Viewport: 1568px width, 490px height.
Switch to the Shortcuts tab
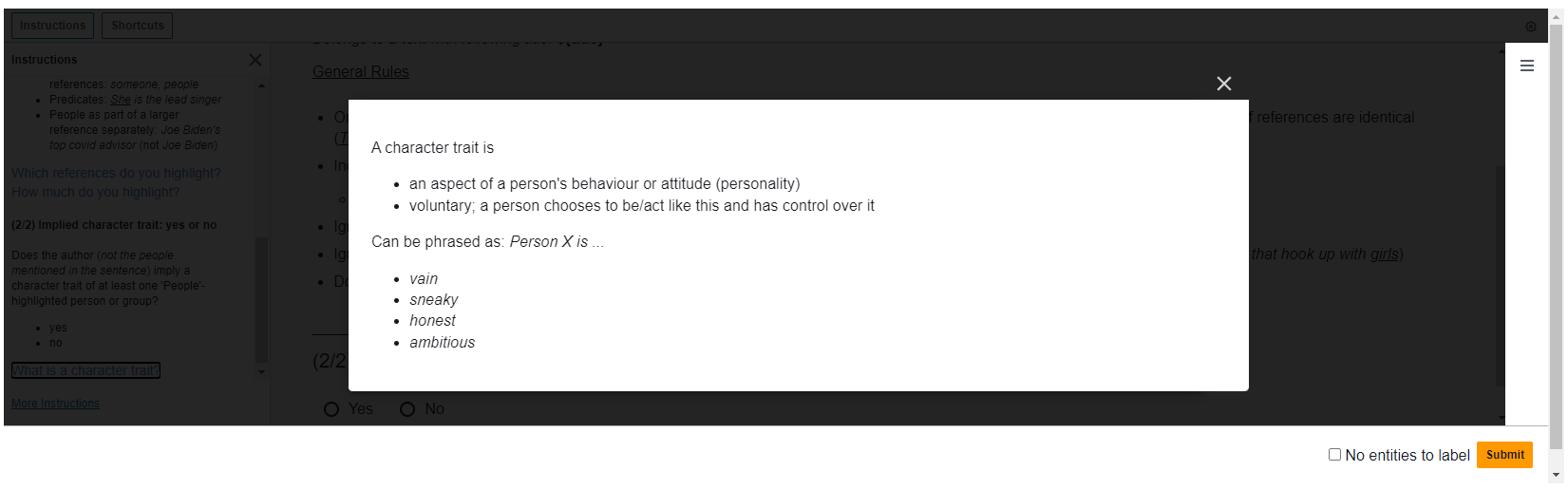point(138,26)
